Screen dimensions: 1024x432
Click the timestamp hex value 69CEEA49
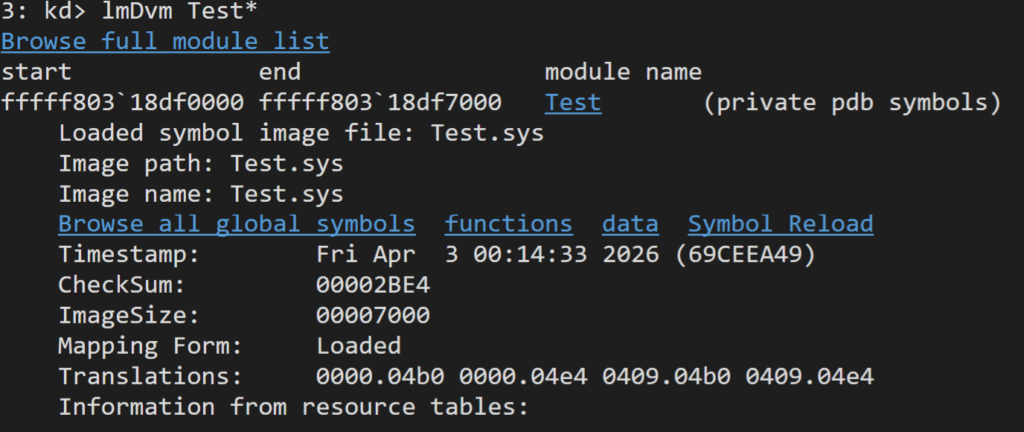pos(745,255)
